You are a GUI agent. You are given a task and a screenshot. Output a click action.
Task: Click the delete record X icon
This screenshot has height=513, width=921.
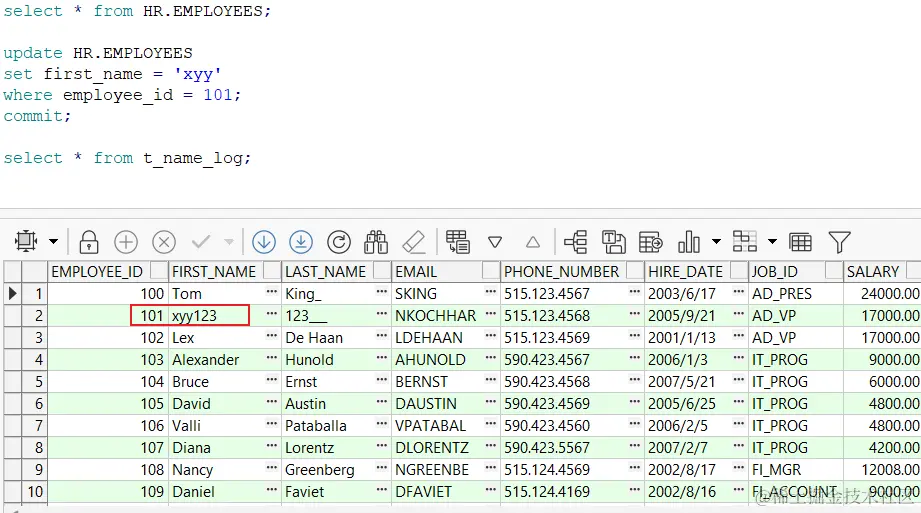(x=164, y=242)
